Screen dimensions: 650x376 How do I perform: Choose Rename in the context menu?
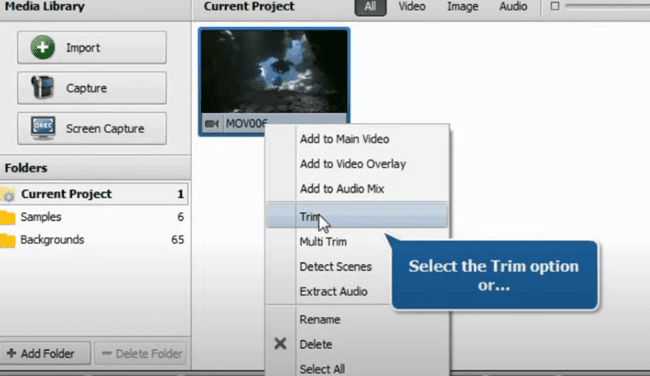(x=357, y=320)
